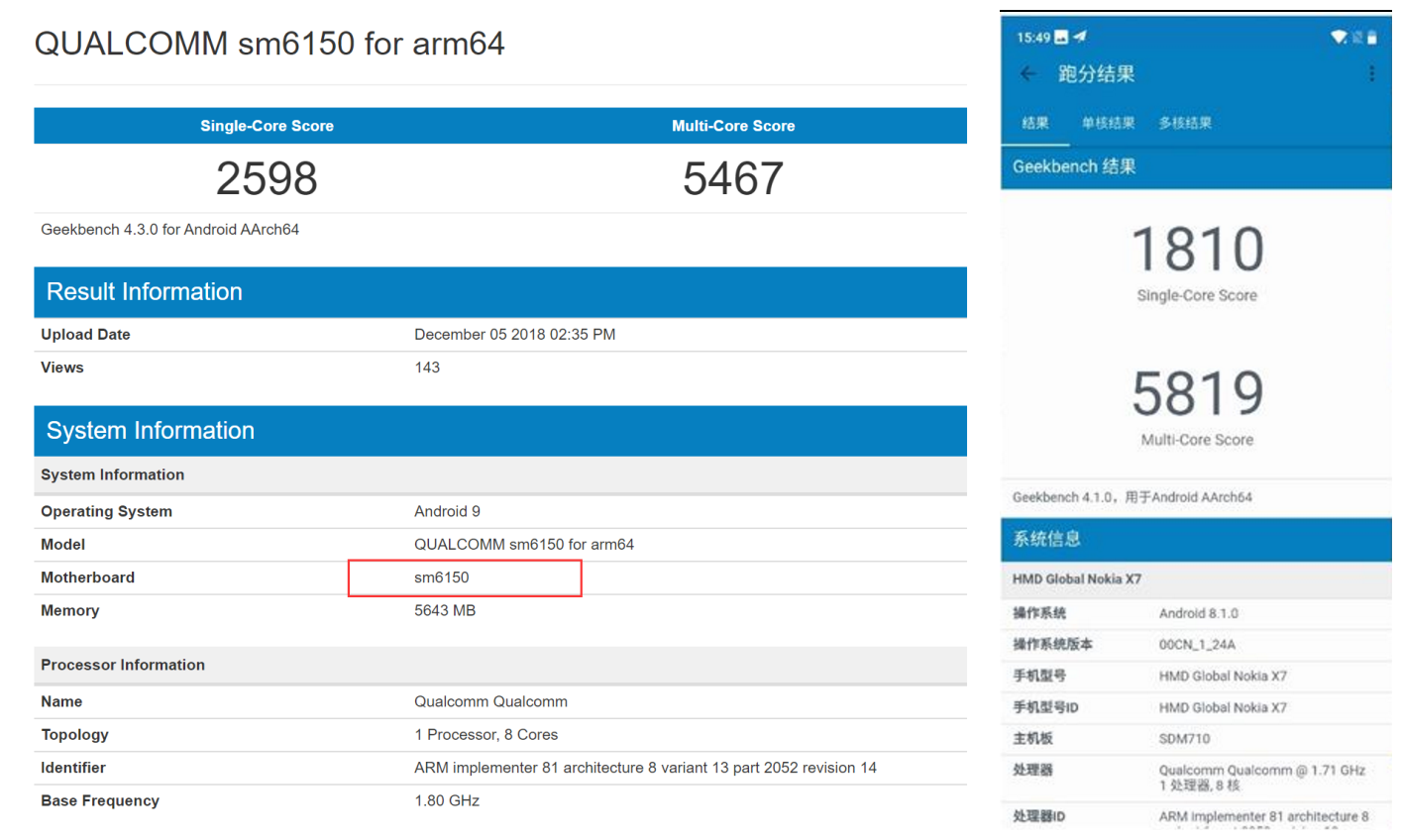
Task: Click the Geekbench 4.1.0 version line on the phone
Action: coord(1132,497)
